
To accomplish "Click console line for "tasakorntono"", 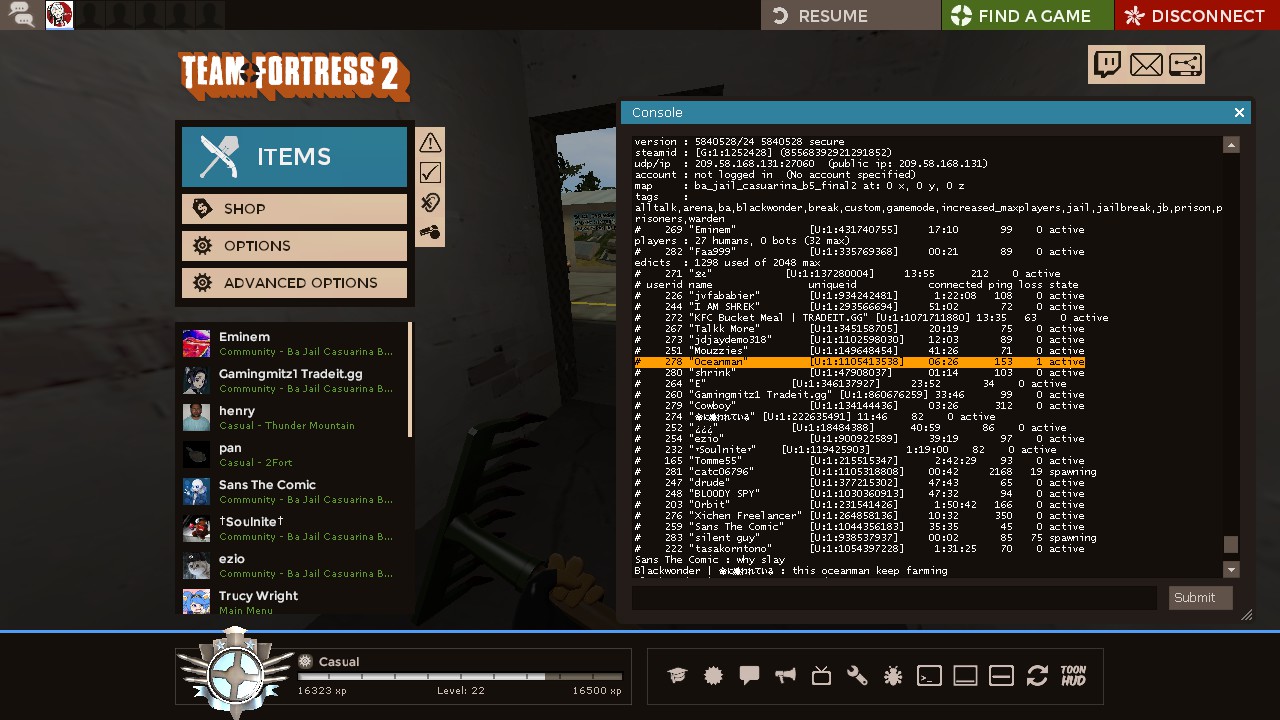I will pyautogui.click(x=860, y=549).
